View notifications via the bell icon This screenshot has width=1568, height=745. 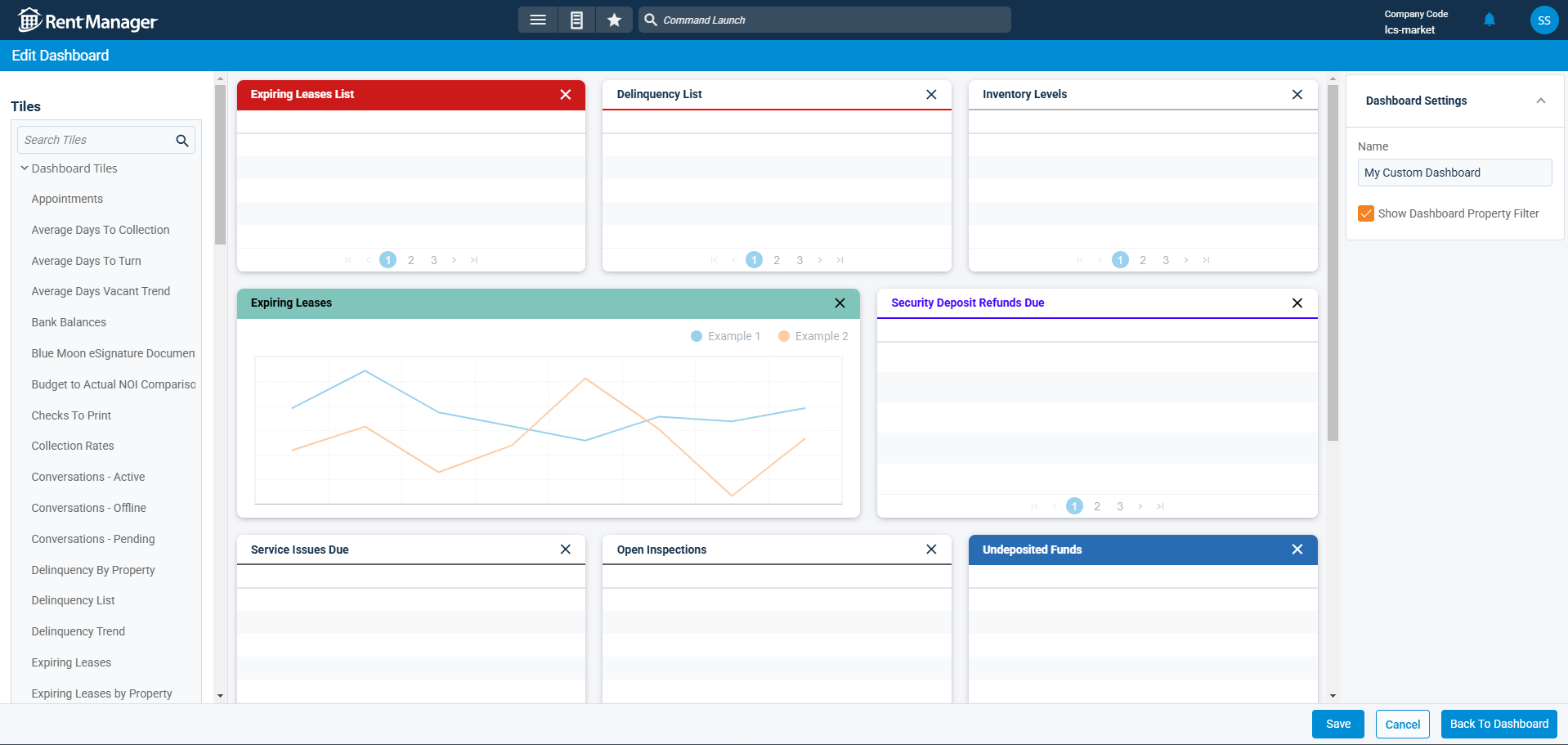pyautogui.click(x=1489, y=20)
